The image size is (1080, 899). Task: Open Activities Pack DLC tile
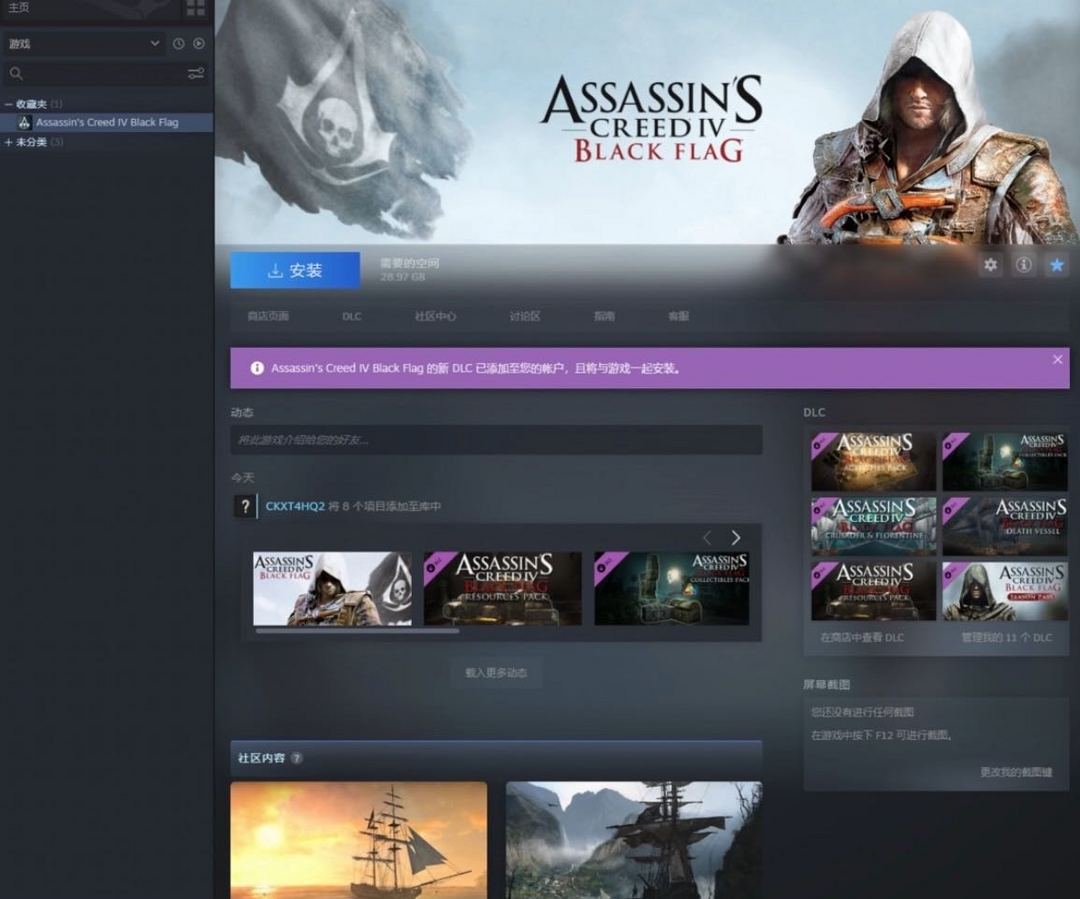coord(873,462)
